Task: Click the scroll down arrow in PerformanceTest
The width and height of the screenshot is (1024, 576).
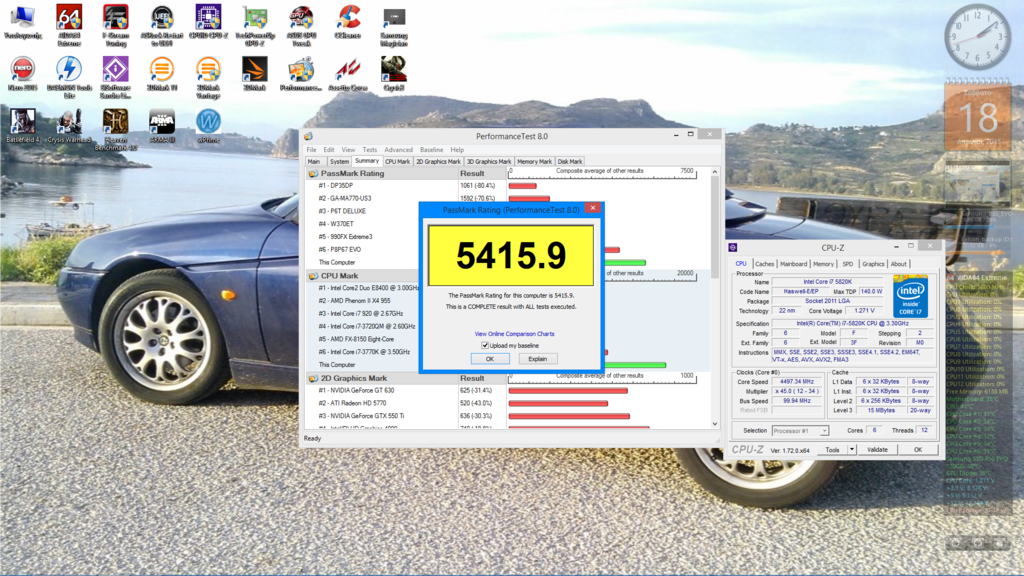Action: pyautogui.click(x=715, y=424)
